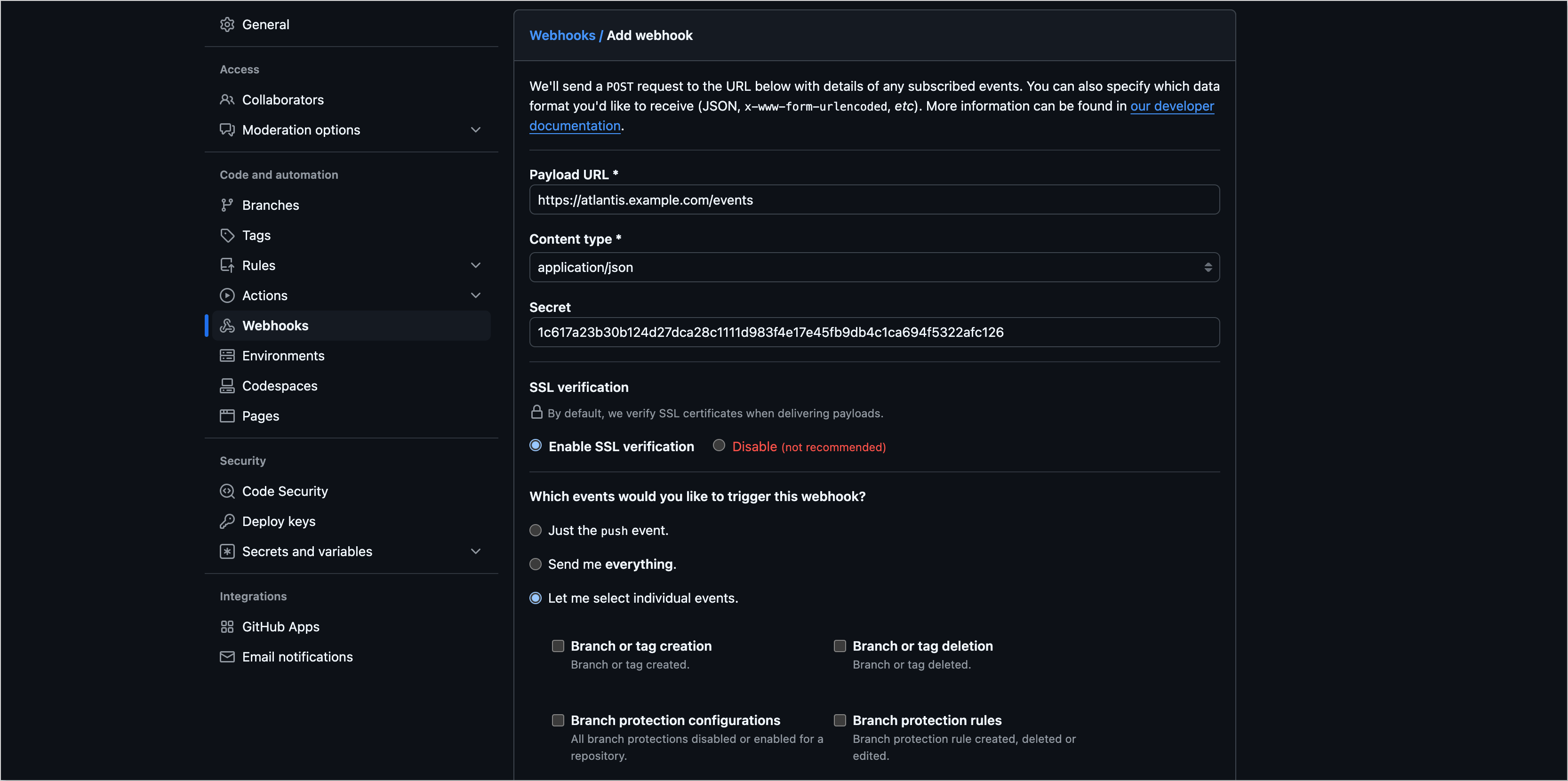Open the Code Security settings page
Screen dimensions: 1568x781
pyautogui.click(x=284, y=491)
